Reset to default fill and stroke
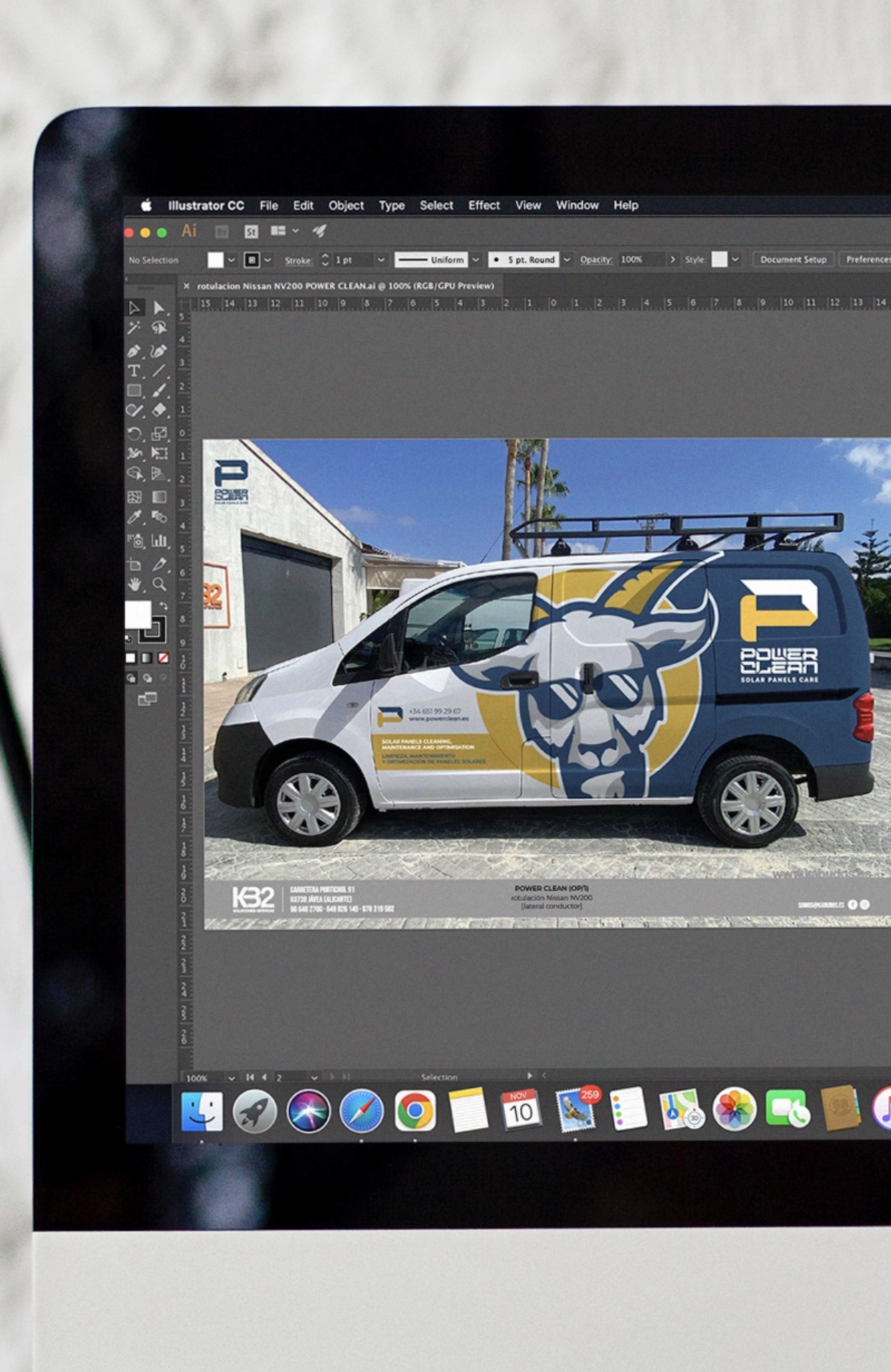The width and height of the screenshot is (891, 1372). pyautogui.click(x=129, y=638)
